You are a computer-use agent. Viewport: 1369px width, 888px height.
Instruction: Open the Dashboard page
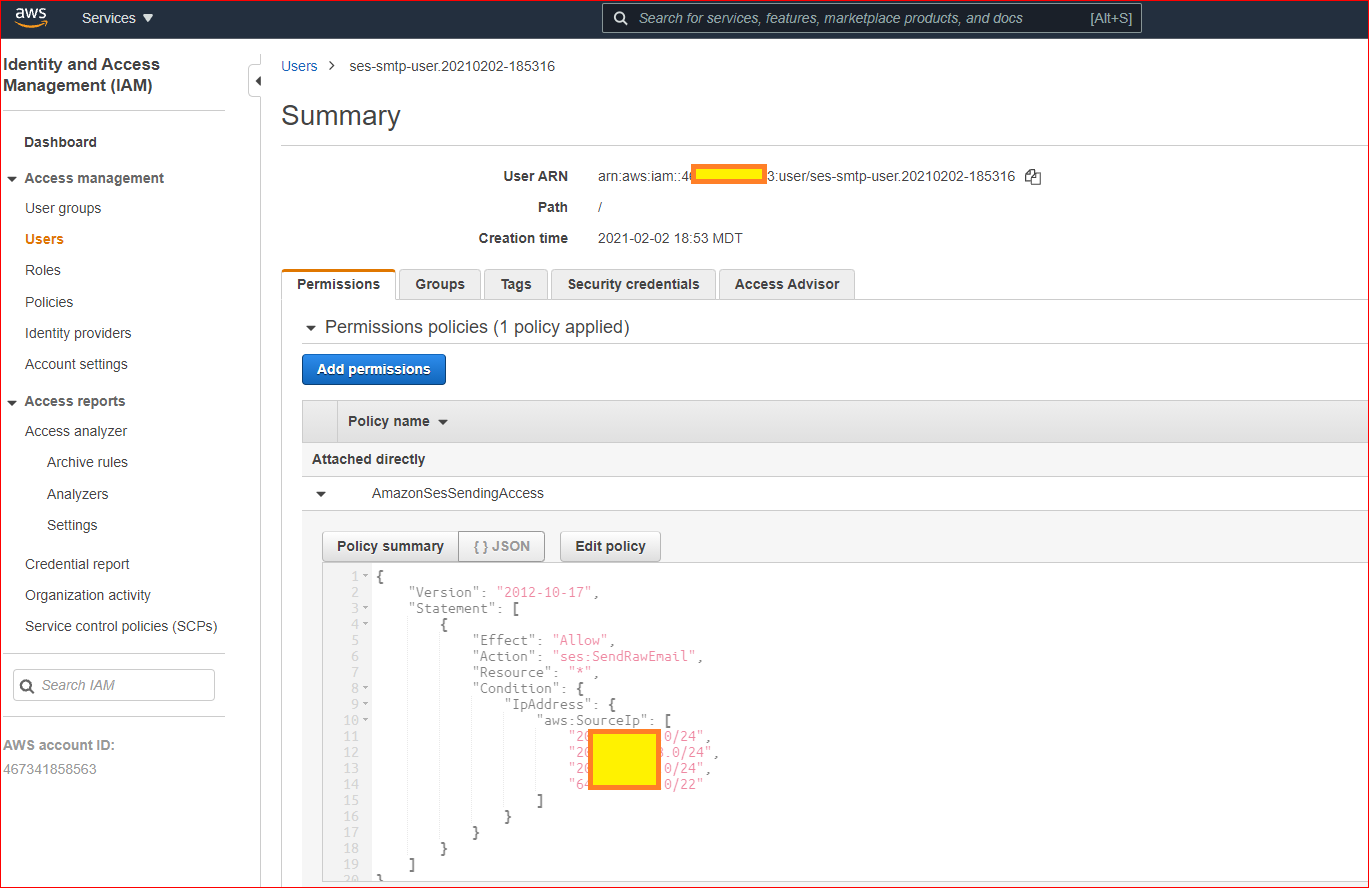point(61,142)
